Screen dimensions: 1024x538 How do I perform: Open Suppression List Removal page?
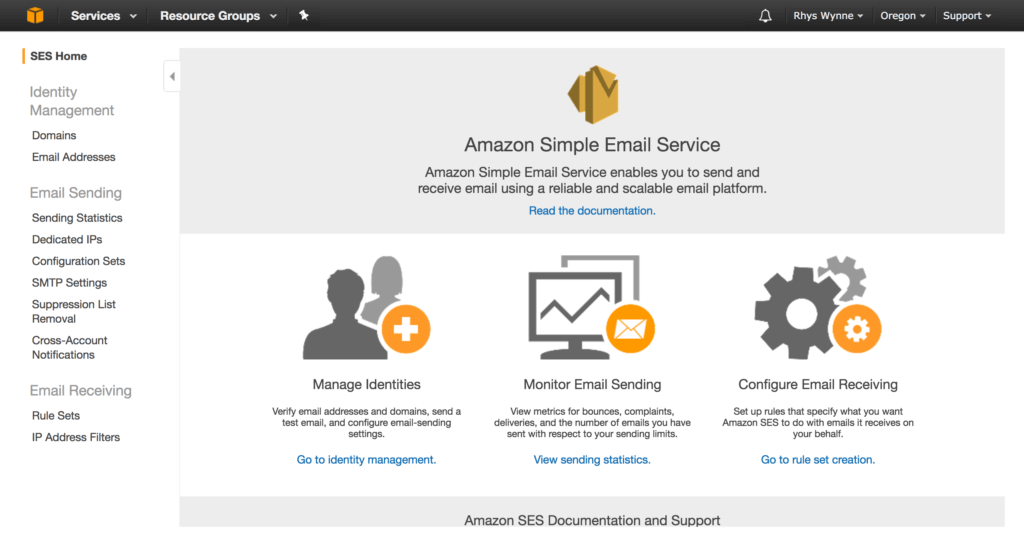pos(74,311)
